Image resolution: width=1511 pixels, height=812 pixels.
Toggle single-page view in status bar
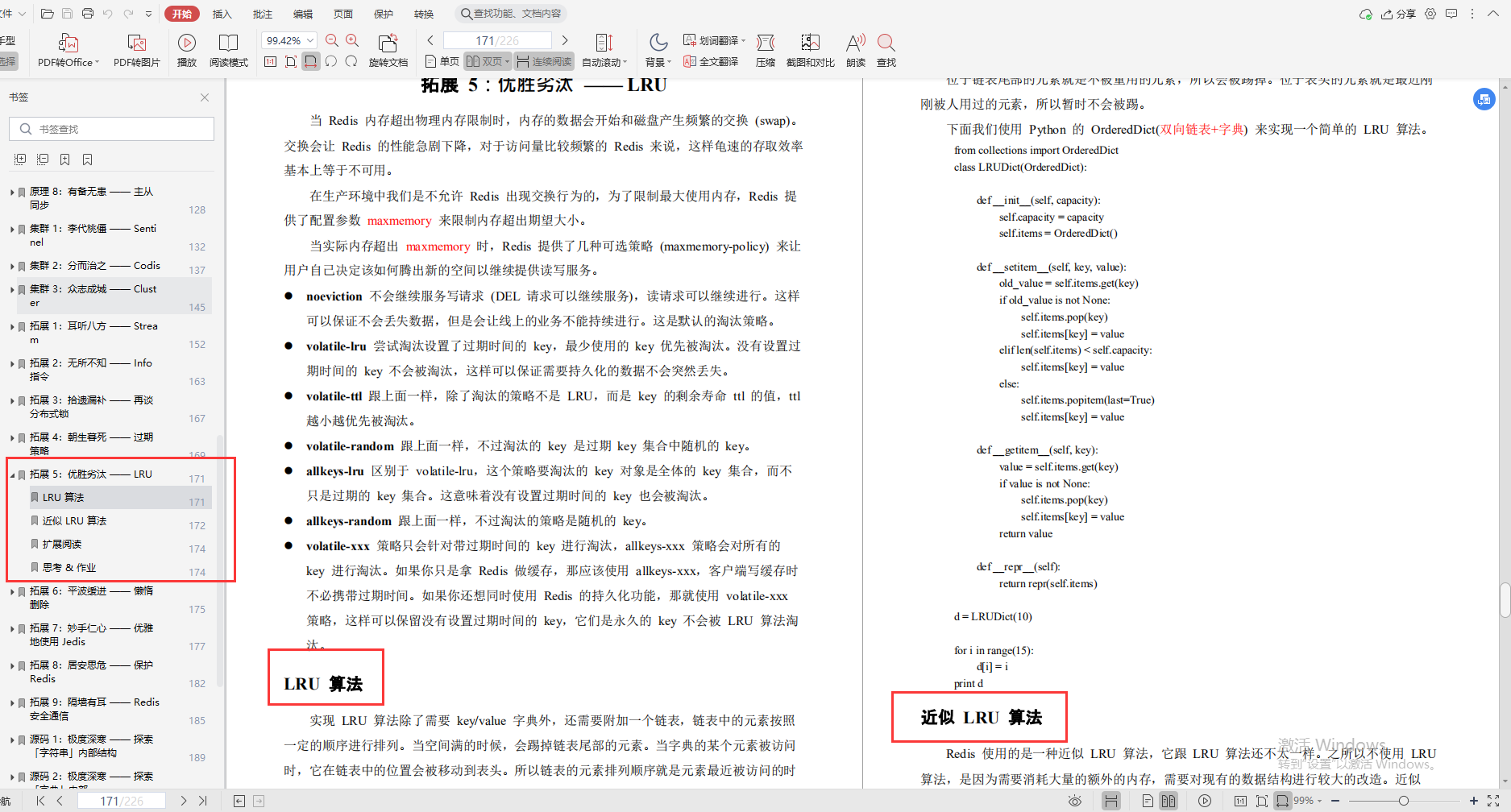[1148, 801]
